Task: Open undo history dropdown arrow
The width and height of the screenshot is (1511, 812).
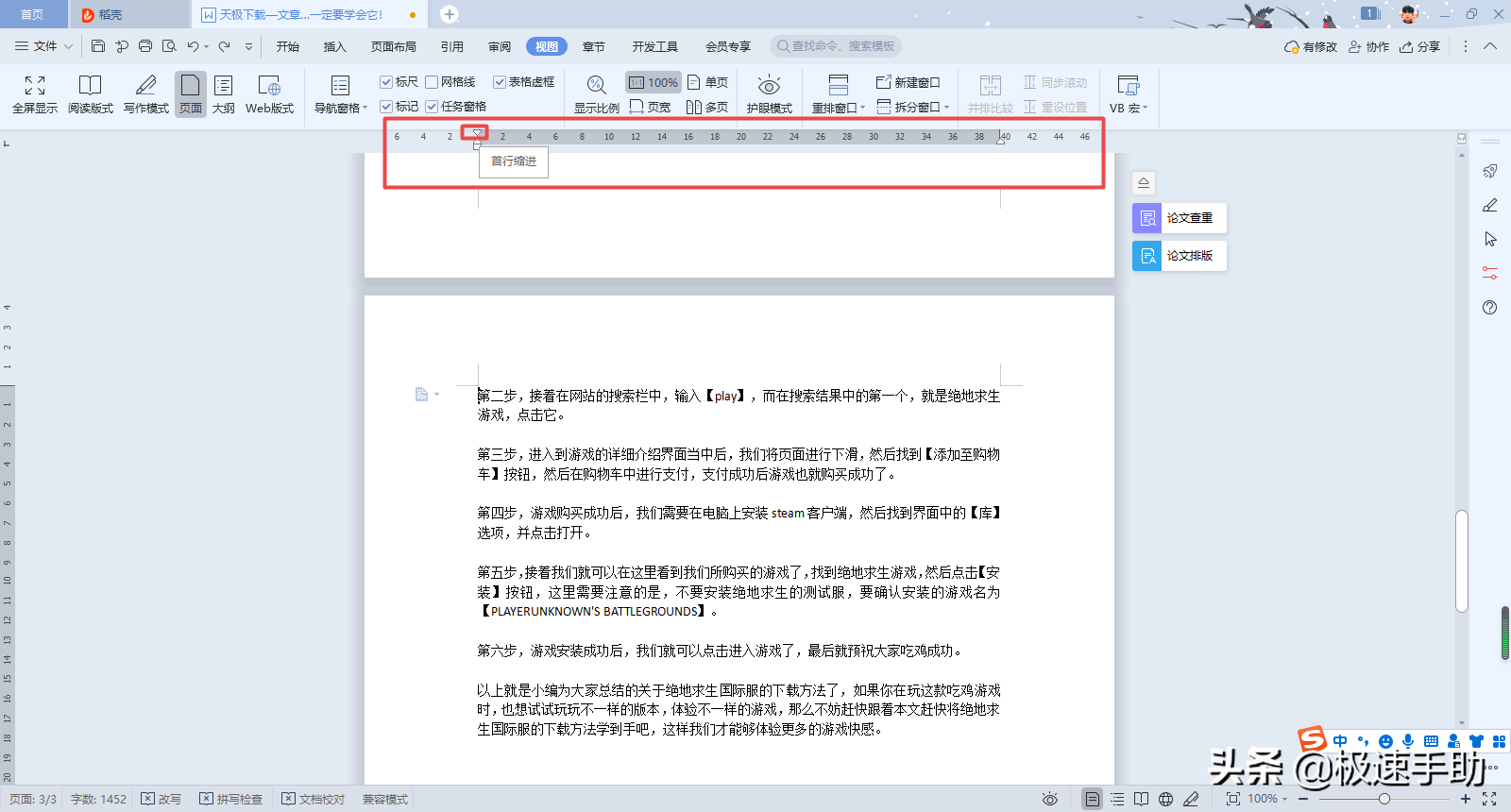Action: (206, 46)
